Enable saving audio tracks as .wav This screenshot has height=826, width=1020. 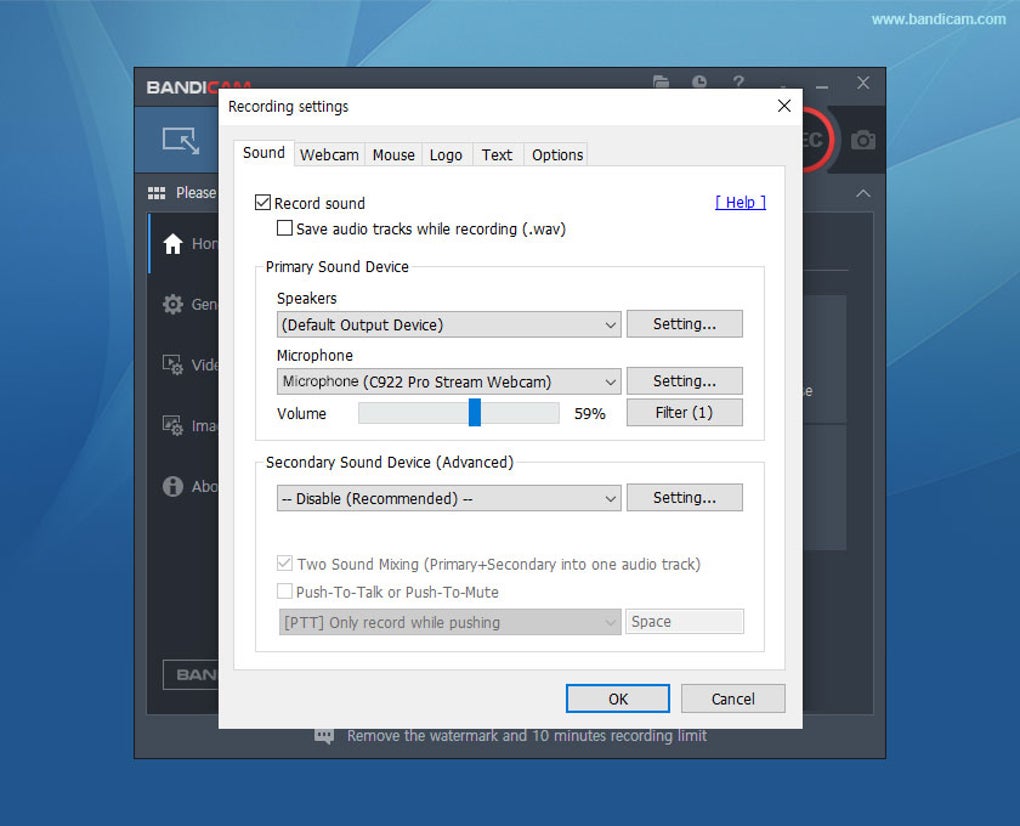tap(286, 229)
